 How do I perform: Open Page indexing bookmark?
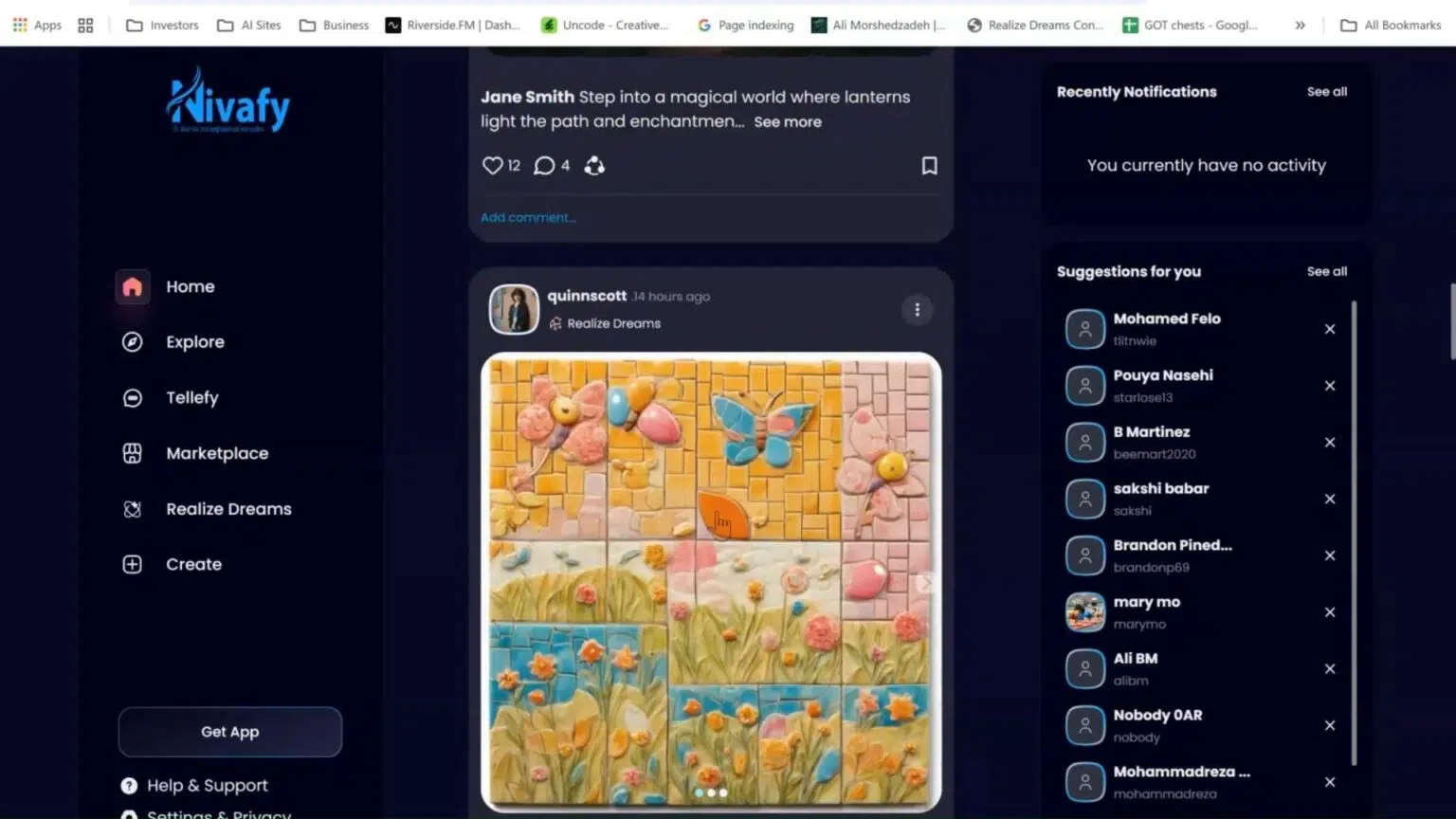(x=745, y=25)
